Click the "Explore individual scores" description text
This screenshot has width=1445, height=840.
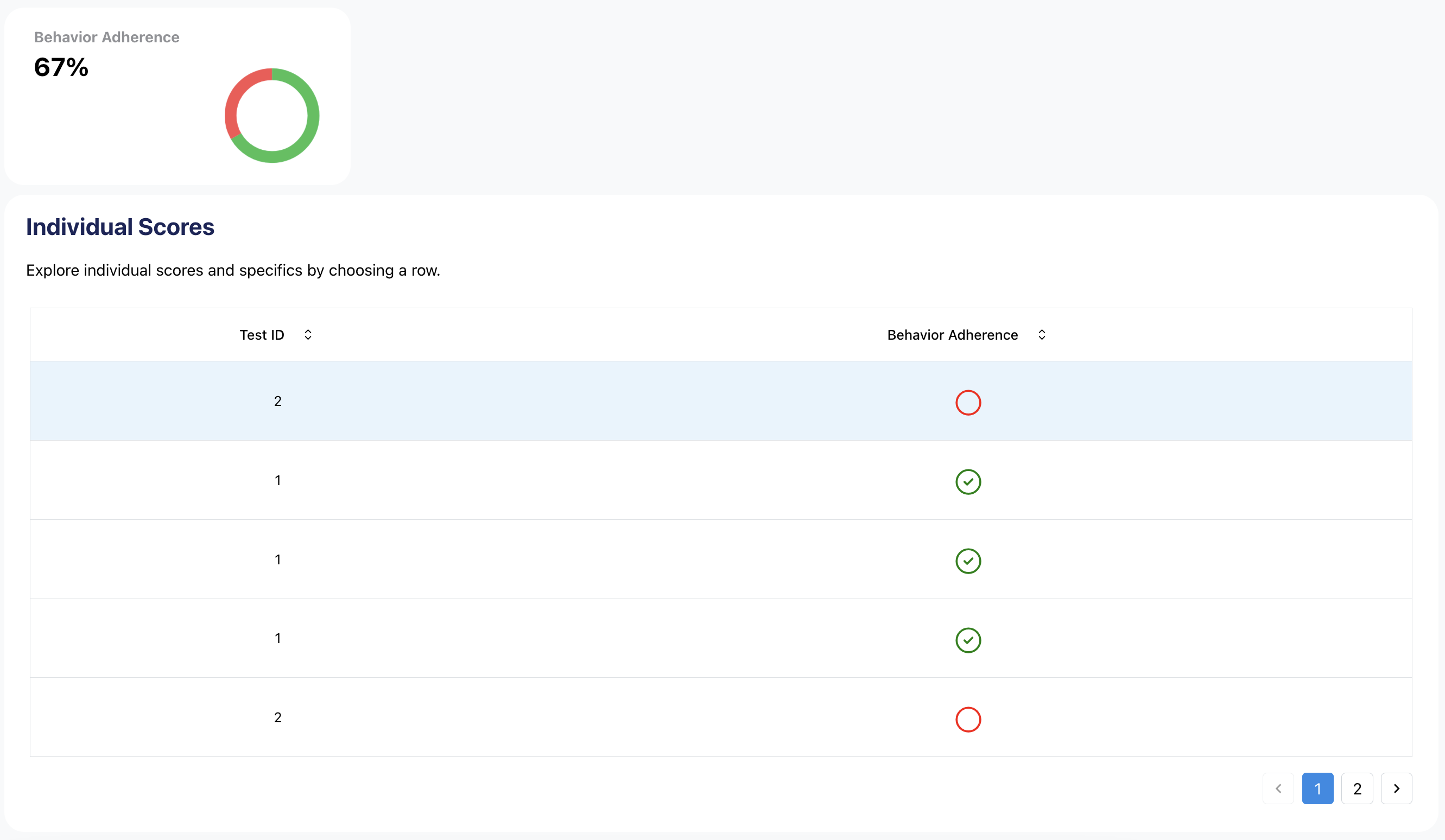click(x=233, y=270)
